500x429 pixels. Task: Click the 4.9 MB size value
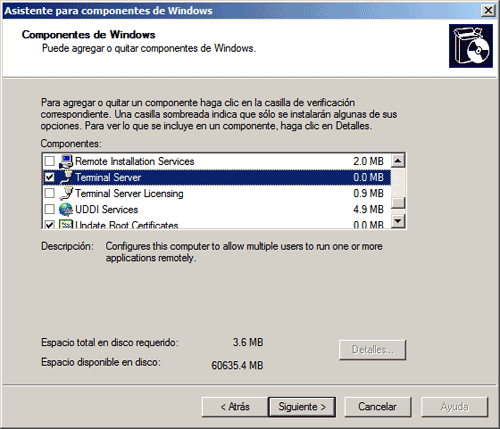pyautogui.click(x=368, y=209)
